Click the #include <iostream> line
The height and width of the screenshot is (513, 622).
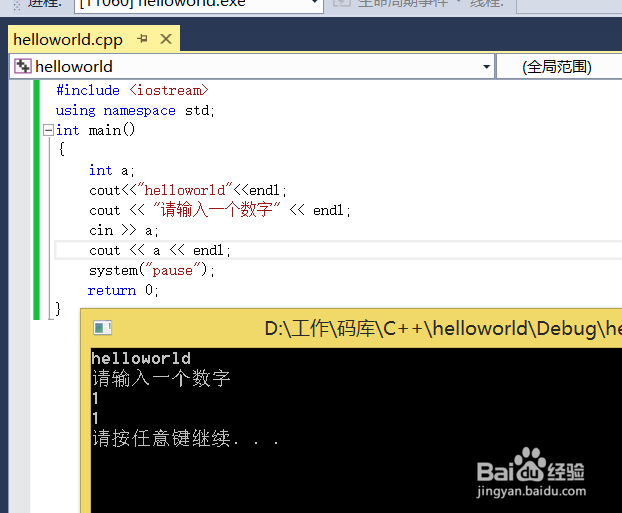point(132,90)
